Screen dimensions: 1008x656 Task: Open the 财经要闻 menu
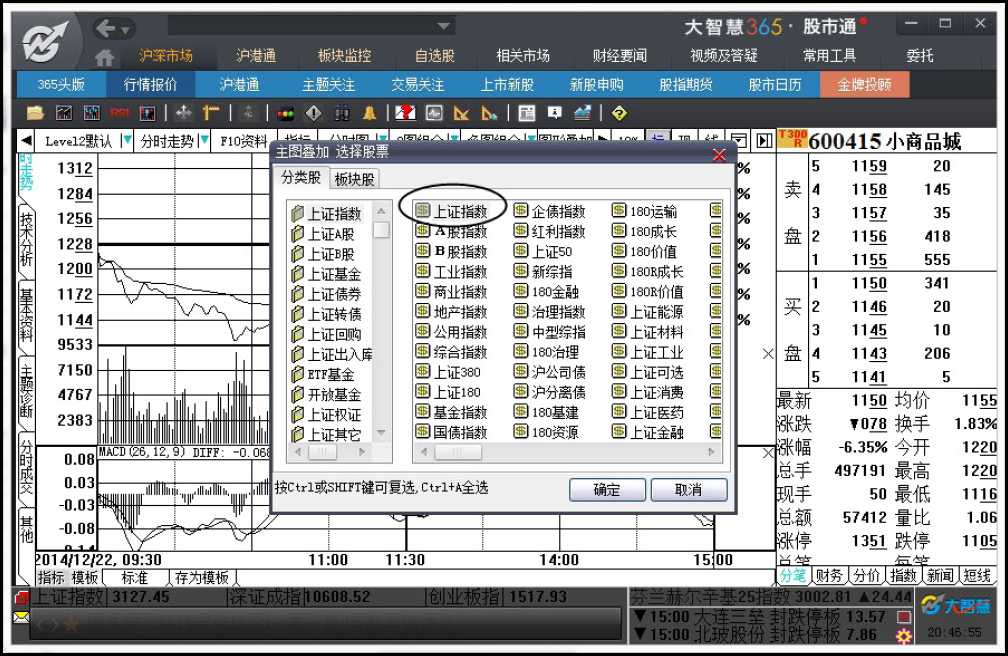click(619, 56)
